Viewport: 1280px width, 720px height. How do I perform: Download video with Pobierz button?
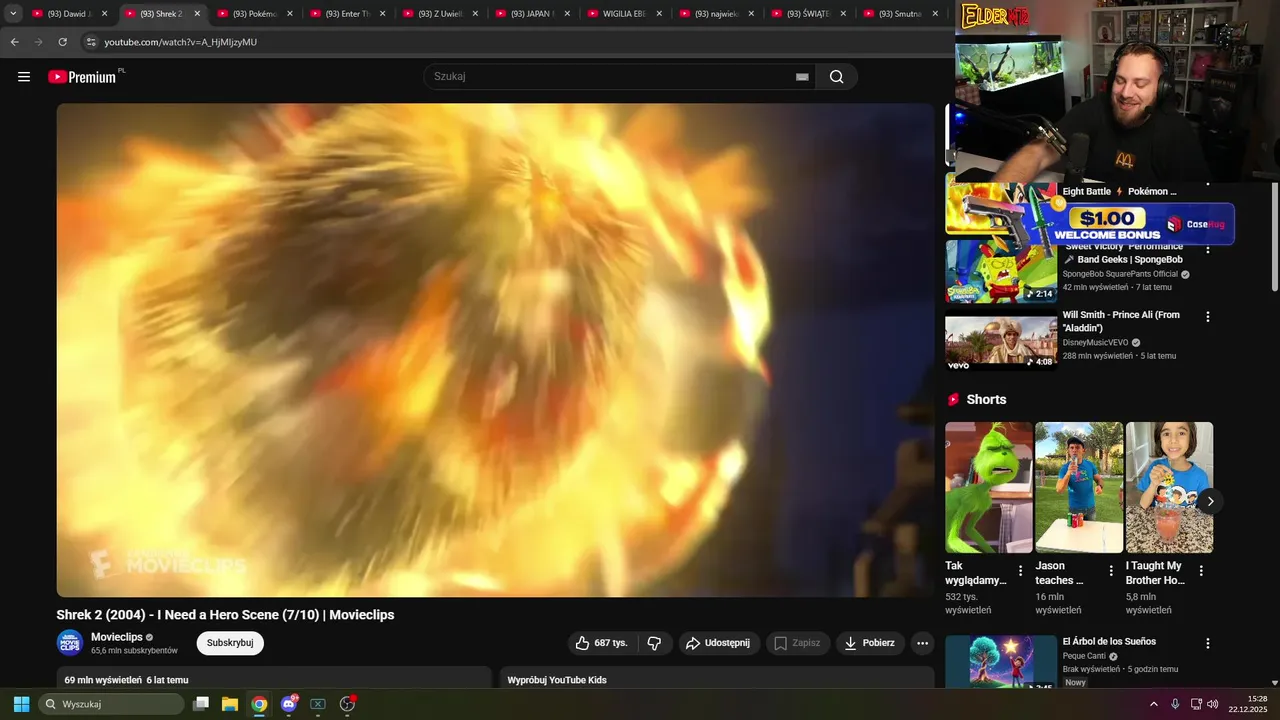pos(870,643)
